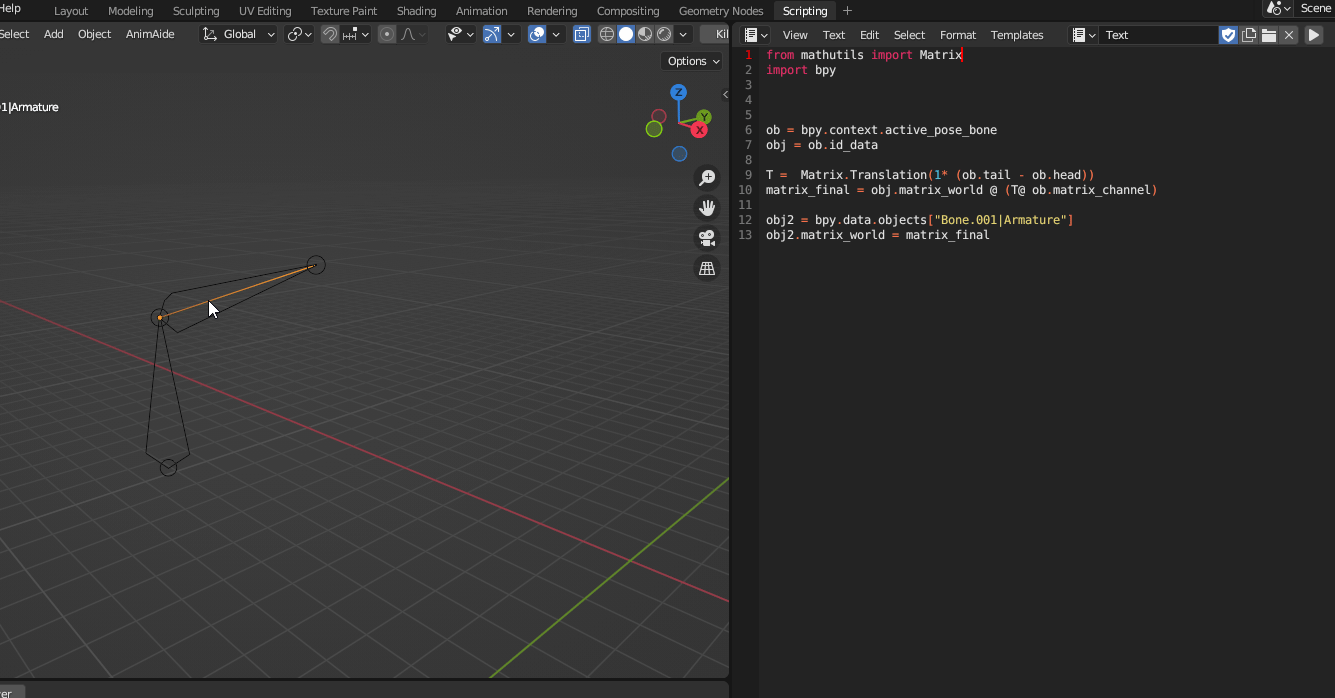
Task: Enable snapping with the magnet toggle
Action: point(329,33)
